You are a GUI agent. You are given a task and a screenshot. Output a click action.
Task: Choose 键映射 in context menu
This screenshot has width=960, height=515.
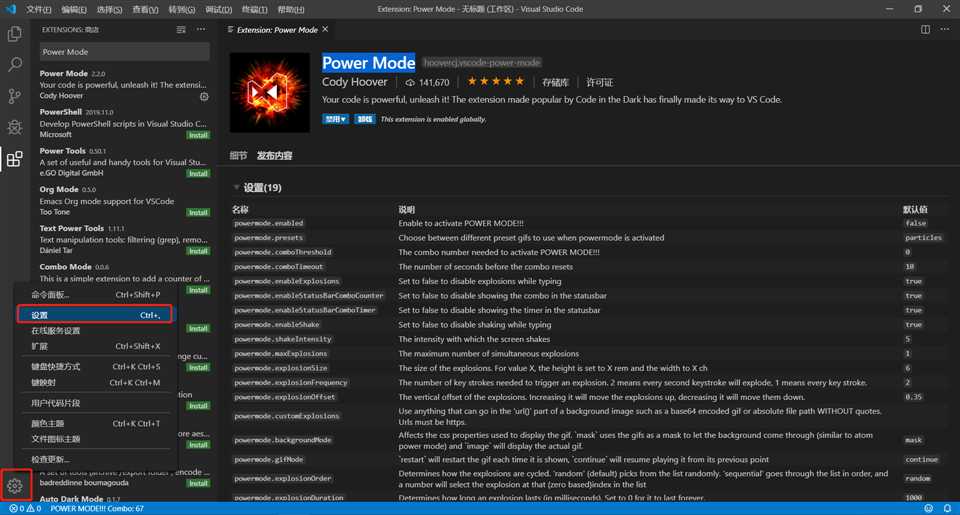(96, 382)
